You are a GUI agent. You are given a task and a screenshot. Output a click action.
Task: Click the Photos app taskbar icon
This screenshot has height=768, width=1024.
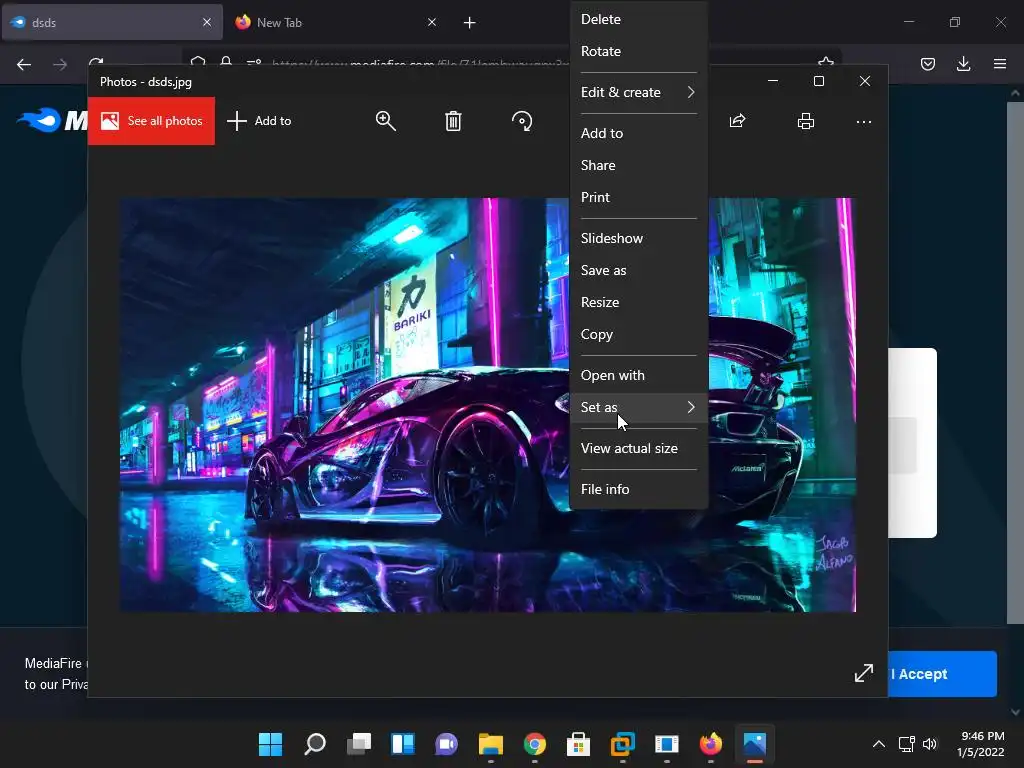(754, 744)
